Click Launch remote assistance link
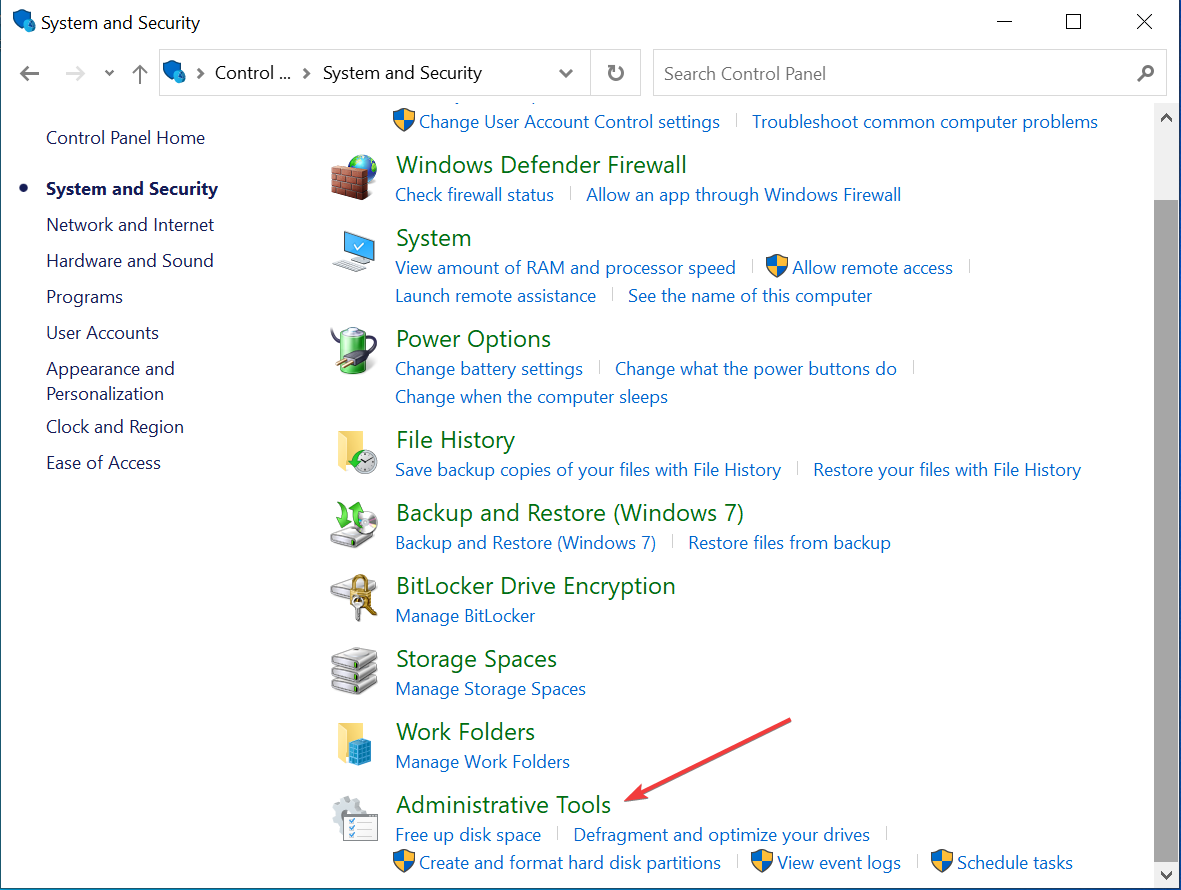The height and width of the screenshot is (890, 1181). [496, 296]
